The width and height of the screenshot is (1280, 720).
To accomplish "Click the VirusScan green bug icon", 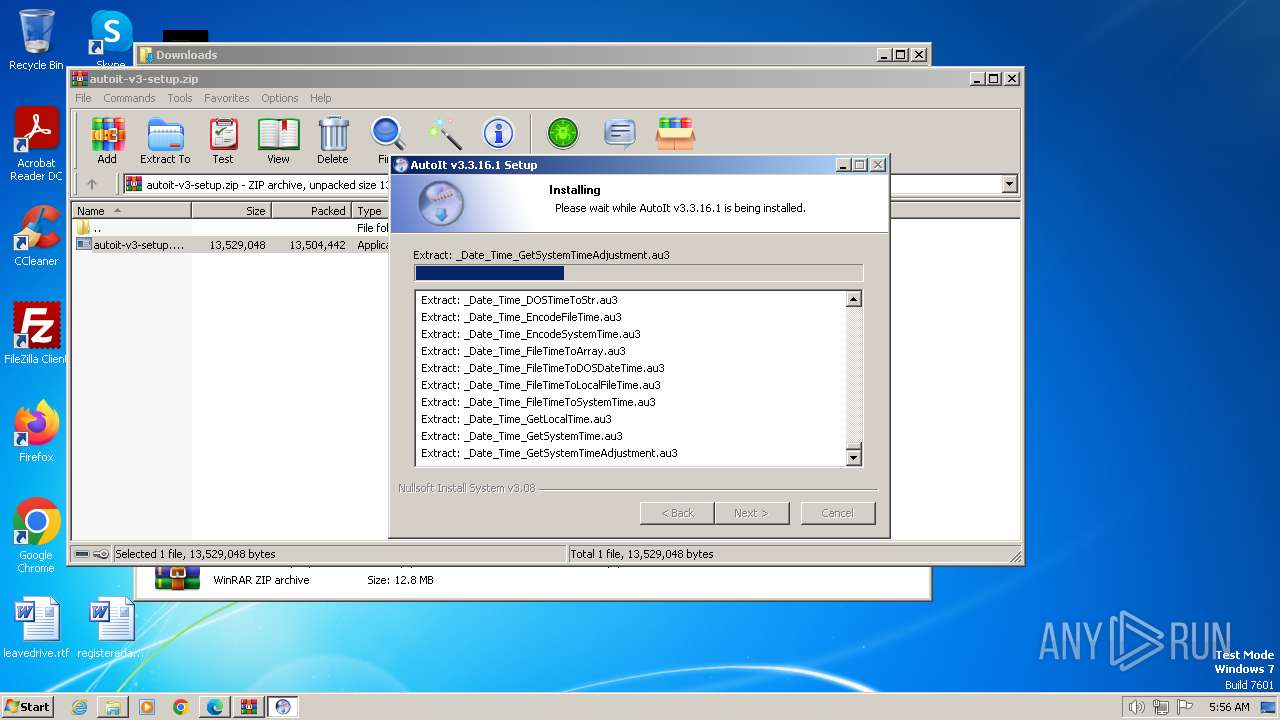I will 563,133.
